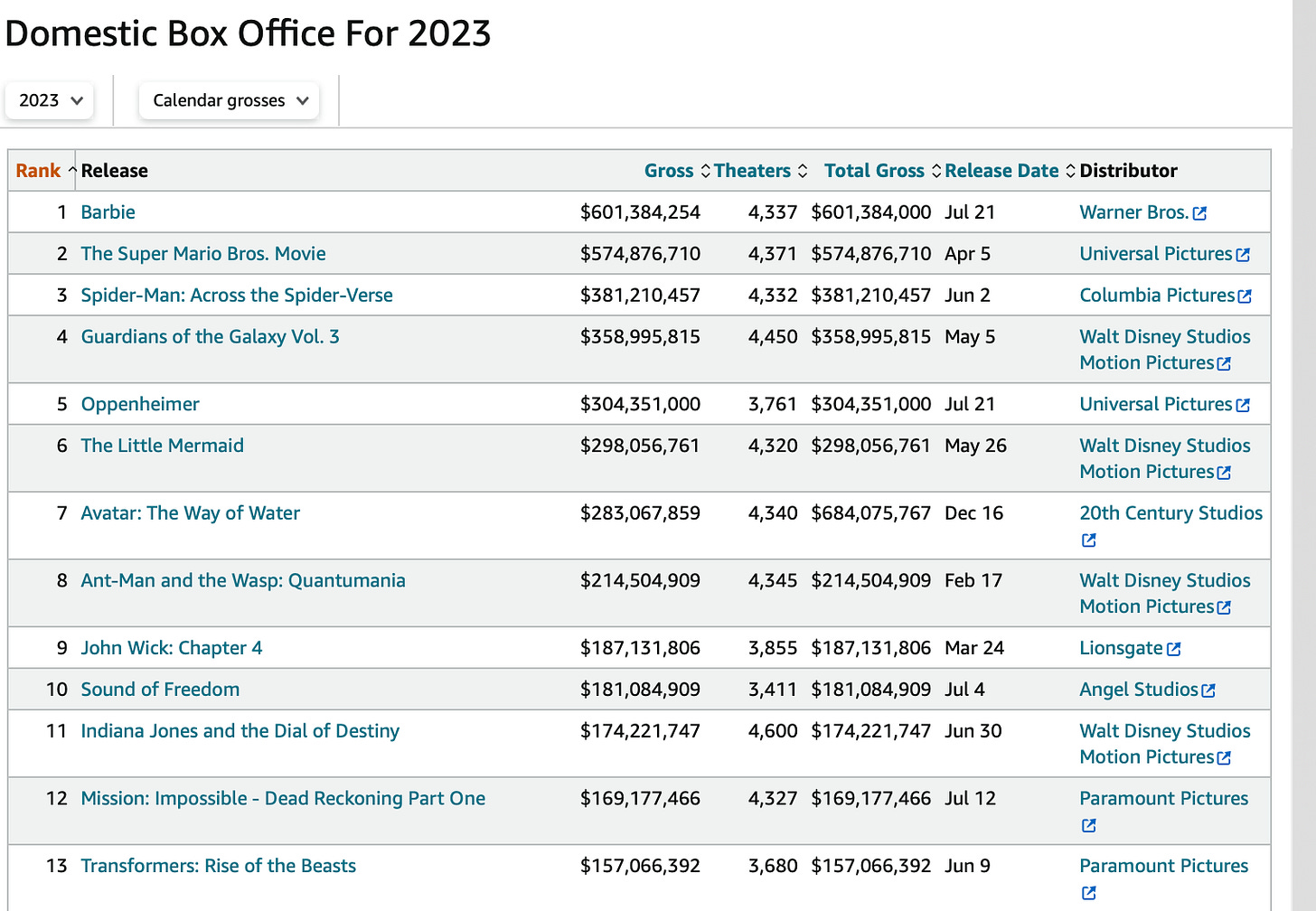Screen dimensions: 1316x911
Task: Open Guardians of the Galaxy Vol. 3 link
Action: (210, 337)
